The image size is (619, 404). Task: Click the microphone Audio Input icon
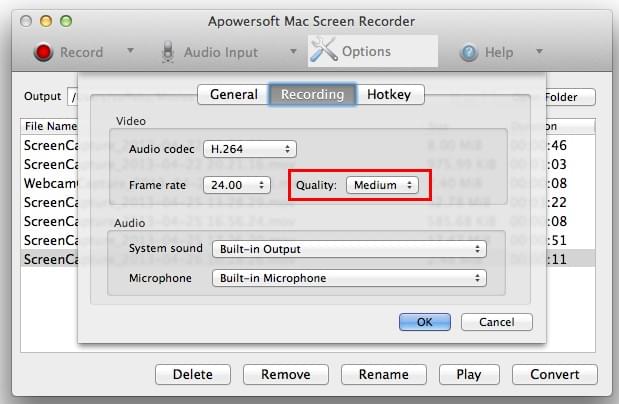(x=168, y=52)
